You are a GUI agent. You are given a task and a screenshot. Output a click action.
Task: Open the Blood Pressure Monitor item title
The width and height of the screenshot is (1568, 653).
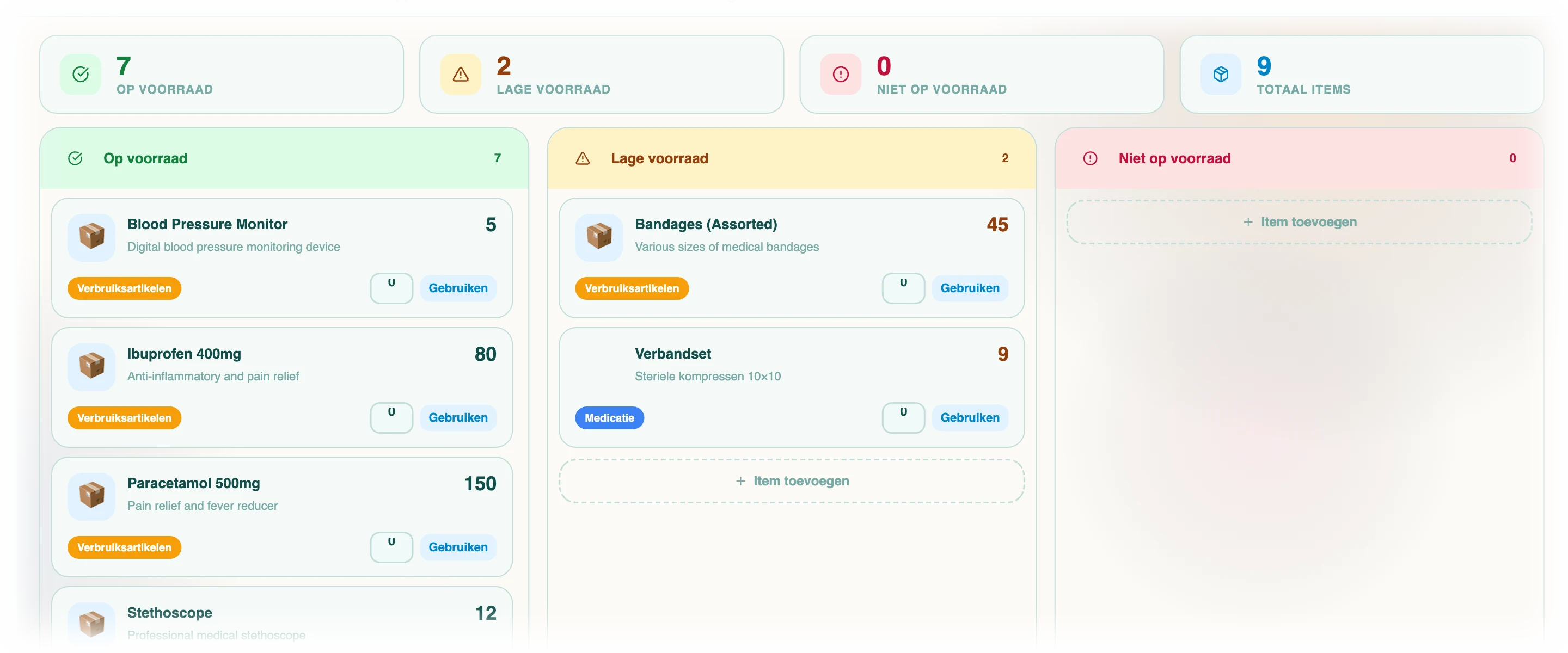pyautogui.click(x=207, y=224)
